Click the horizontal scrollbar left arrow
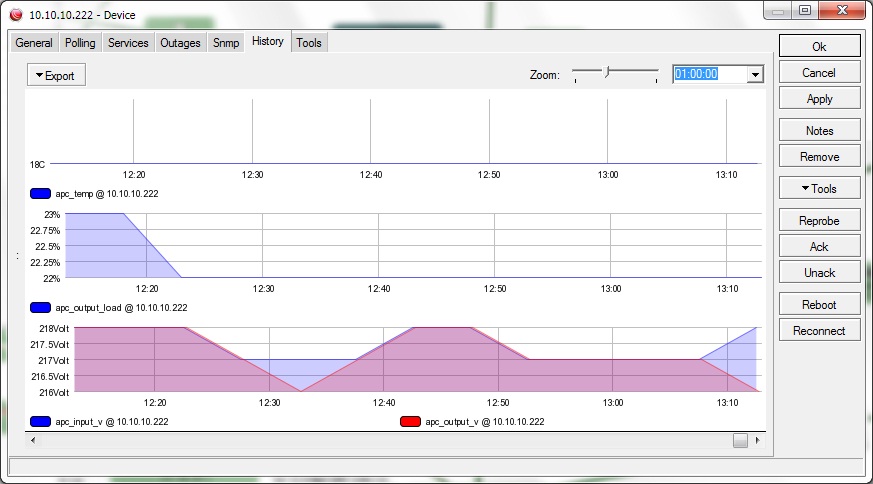 pos(33,440)
